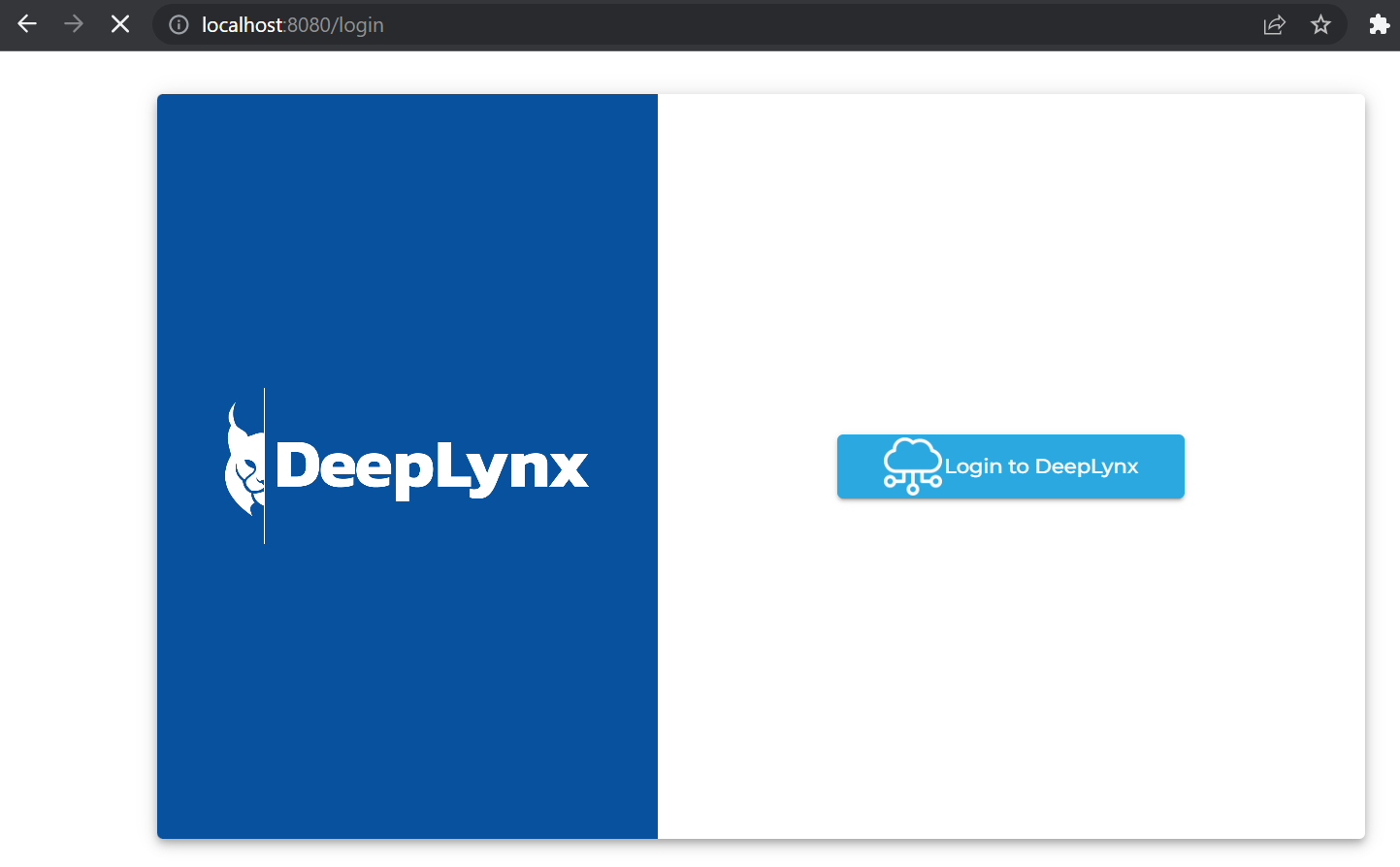
Task: Click the blank page margin left of card
Action: click(78, 466)
